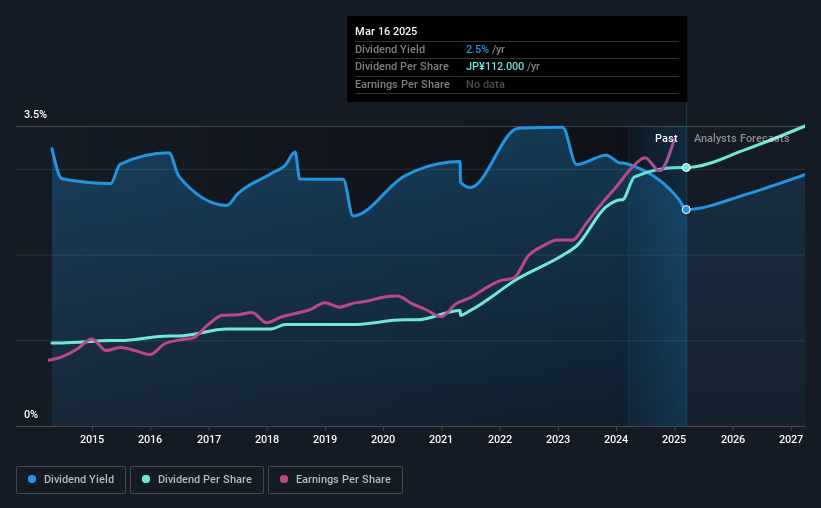This screenshot has height=508, width=821.
Task: Click the 3.5% y-axis label
Action: pos(35,114)
